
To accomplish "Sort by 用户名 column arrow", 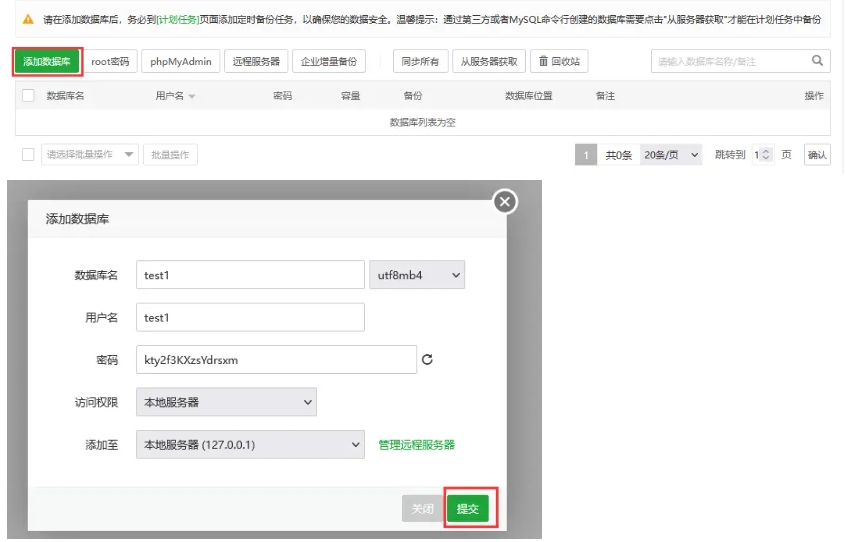I will [192, 96].
